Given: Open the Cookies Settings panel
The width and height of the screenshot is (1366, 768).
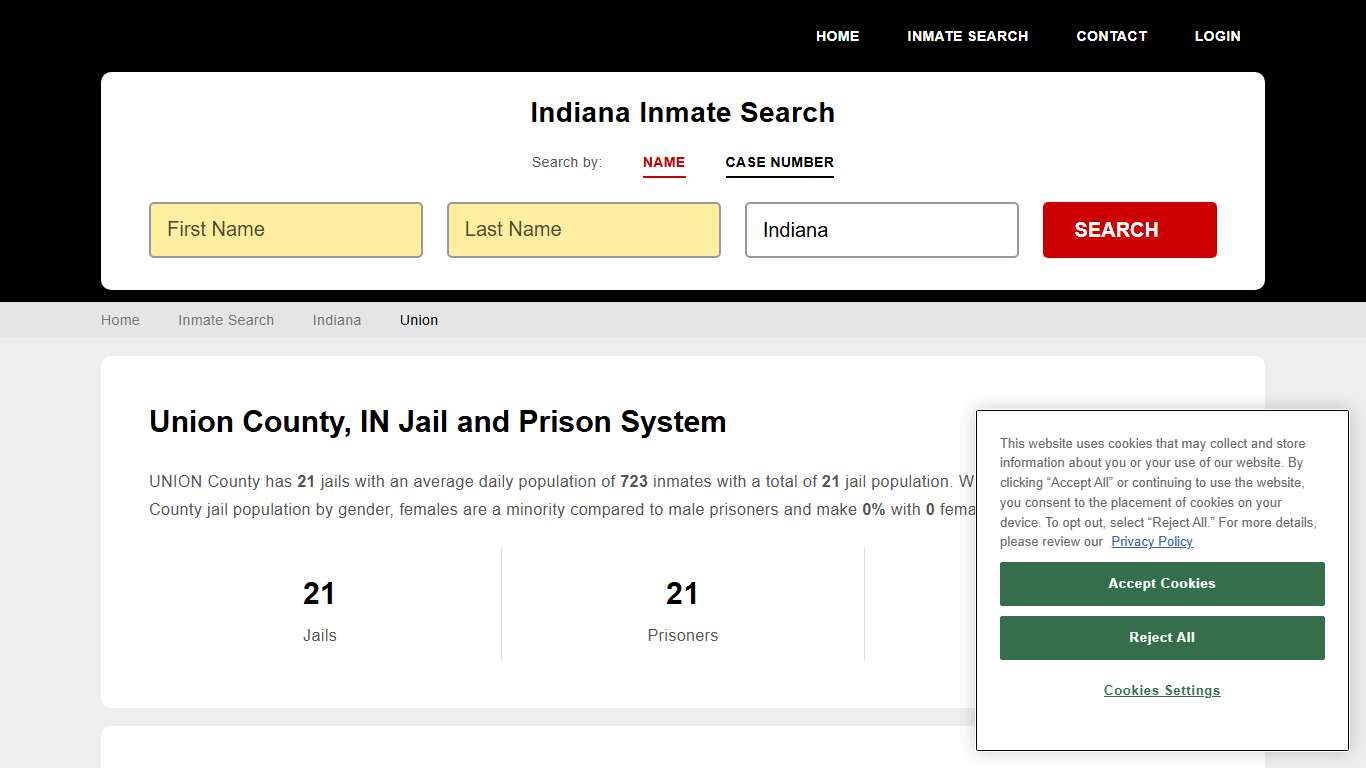Looking at the screenshot, I should 1161,690.
